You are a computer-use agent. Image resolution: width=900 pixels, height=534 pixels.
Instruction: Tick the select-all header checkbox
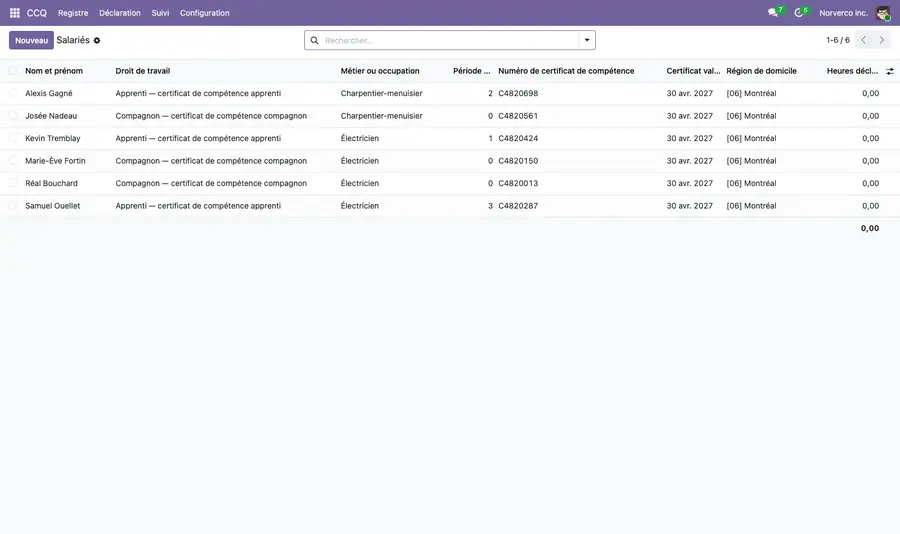point(13,71)
